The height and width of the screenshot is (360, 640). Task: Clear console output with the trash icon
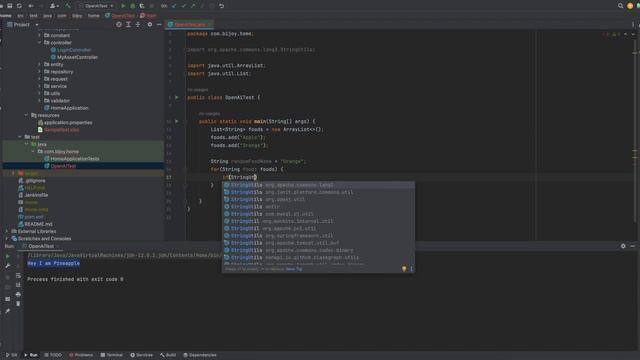(x=18, y=304)
